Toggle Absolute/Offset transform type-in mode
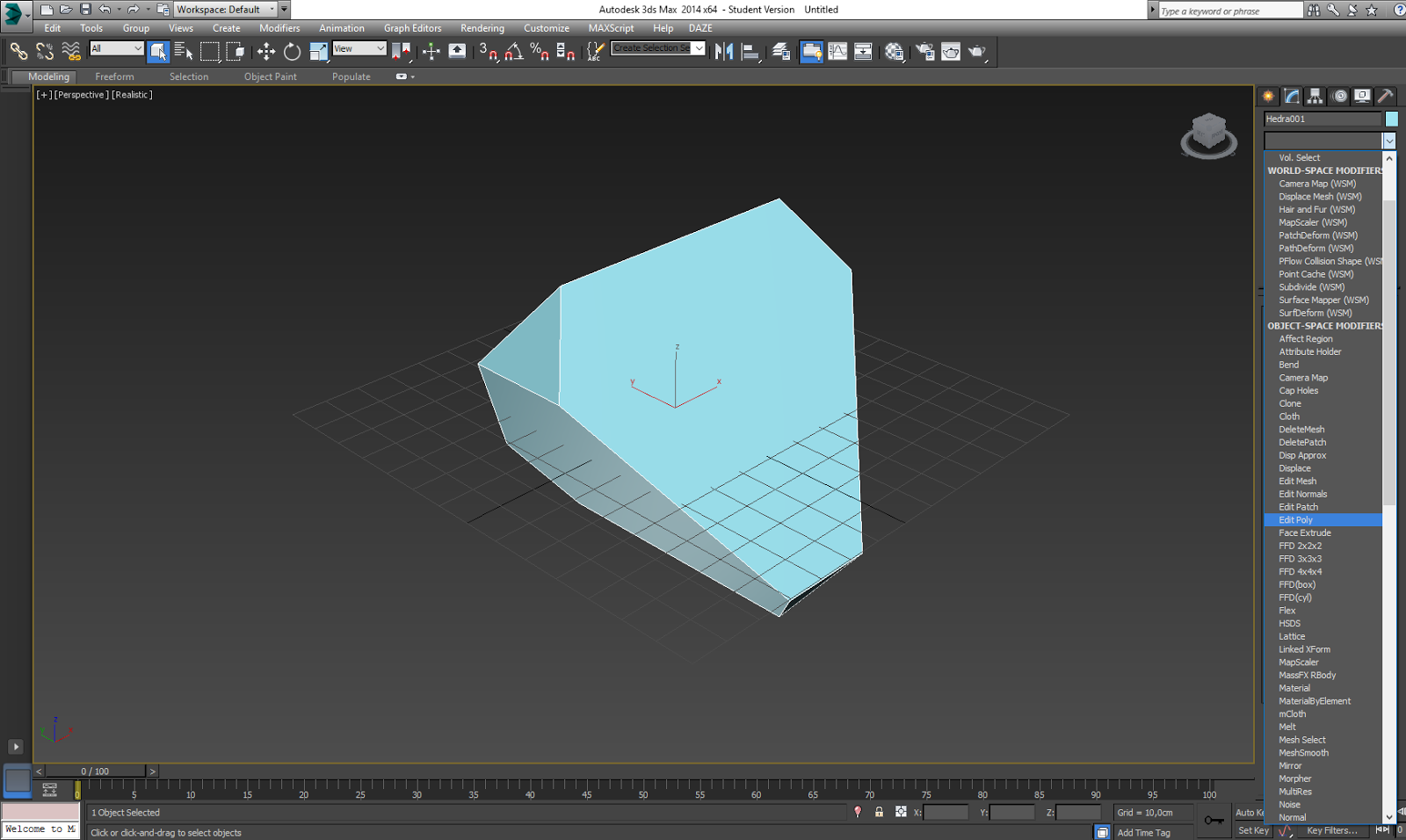 pos(901,812)
